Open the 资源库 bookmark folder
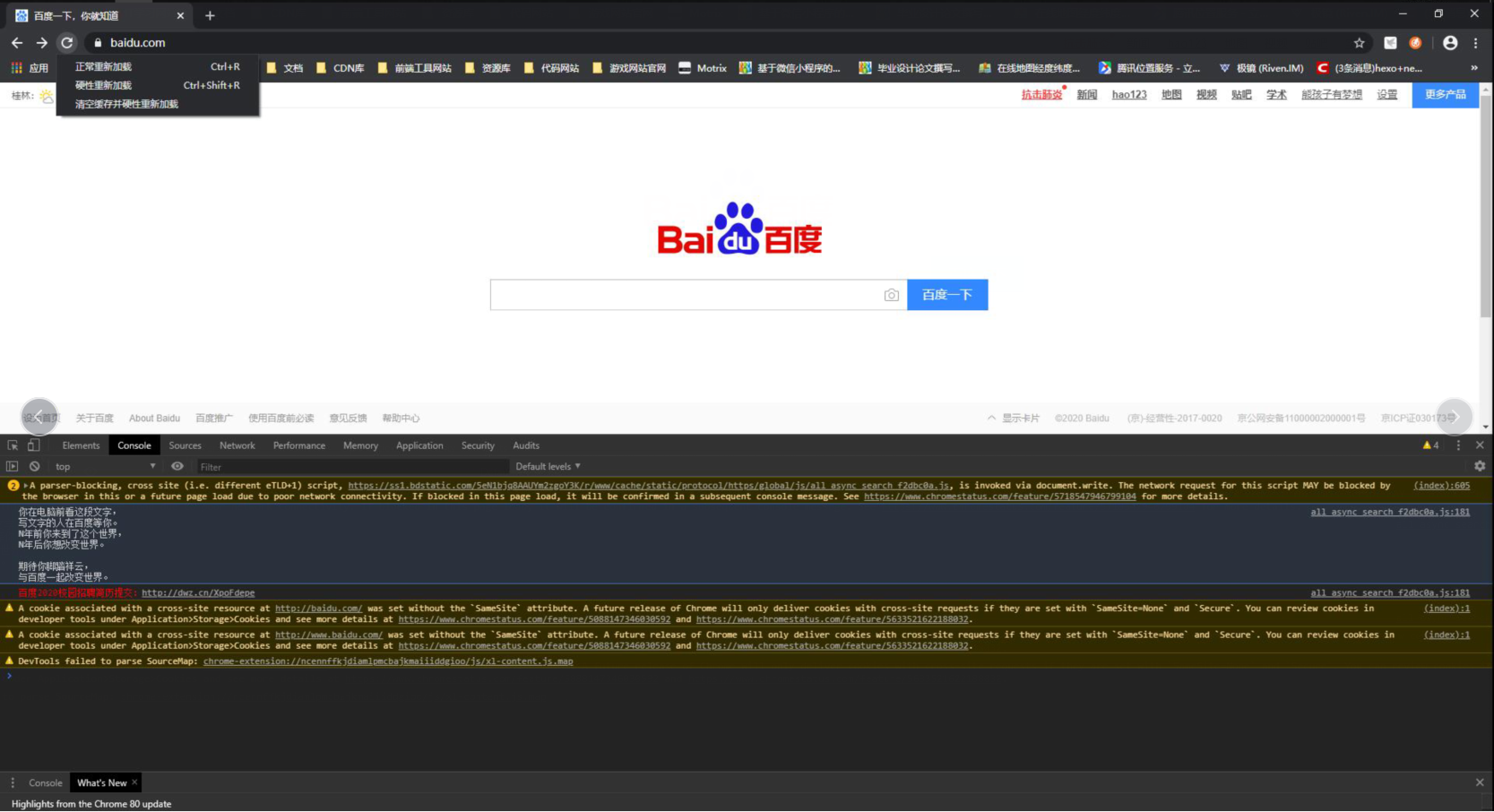The image size is (1494, 812). click(488, 68)
